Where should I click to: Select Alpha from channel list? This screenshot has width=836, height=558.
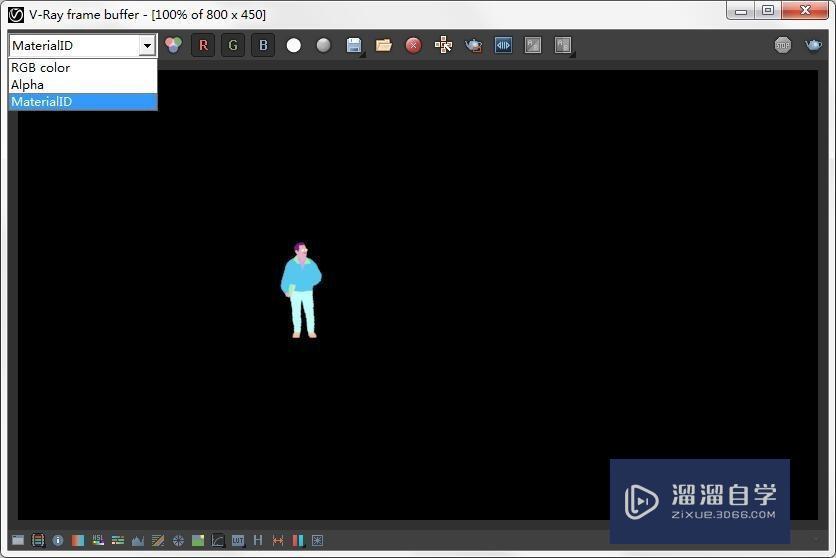coord(83,85)
